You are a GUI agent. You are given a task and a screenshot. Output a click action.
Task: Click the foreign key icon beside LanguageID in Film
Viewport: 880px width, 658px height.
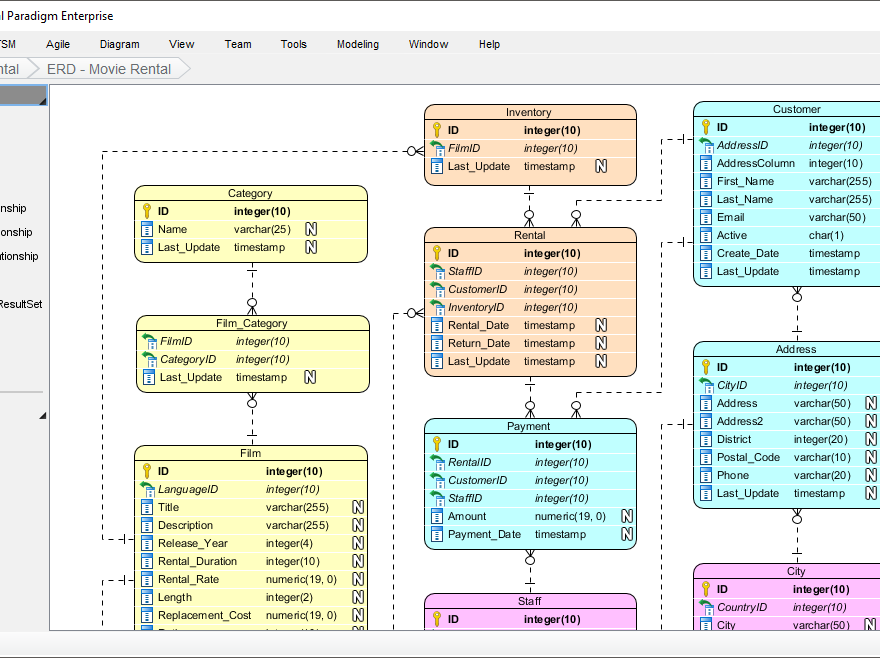tap(147, 489)
